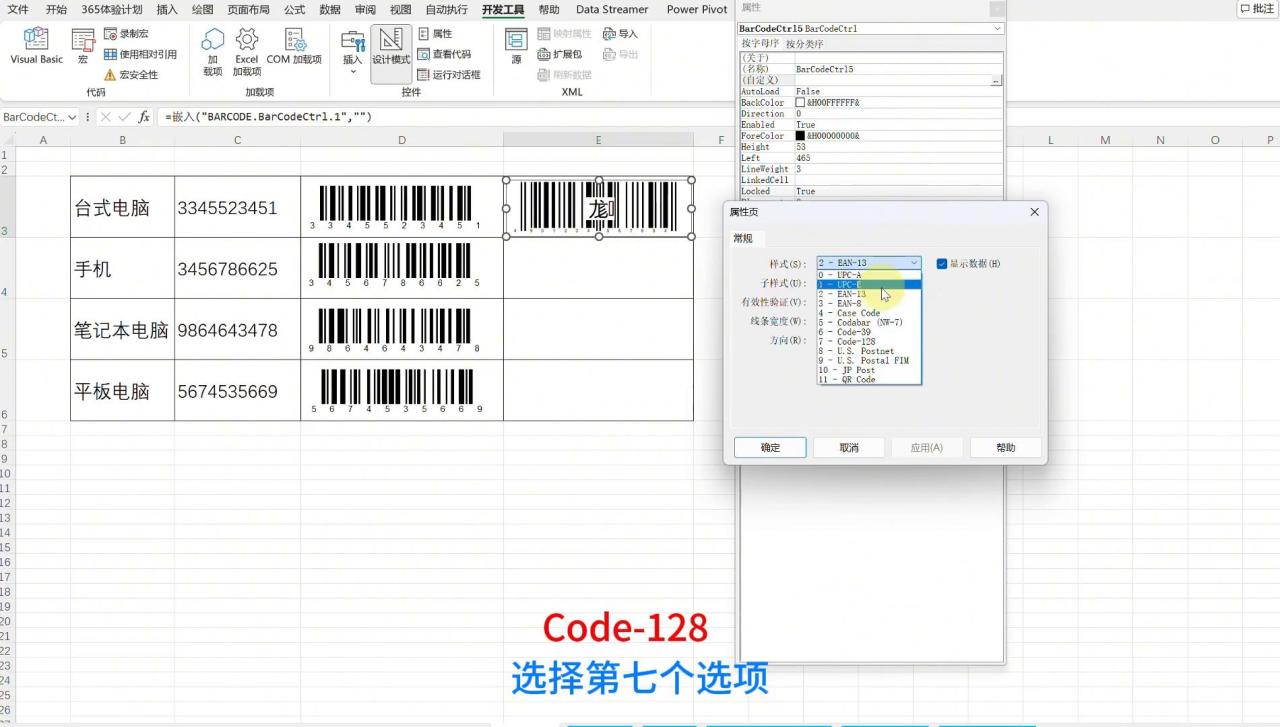Switch to 按字母序 tab in Properties
This screenshot has width=1280, height=727.
(759, 44)
